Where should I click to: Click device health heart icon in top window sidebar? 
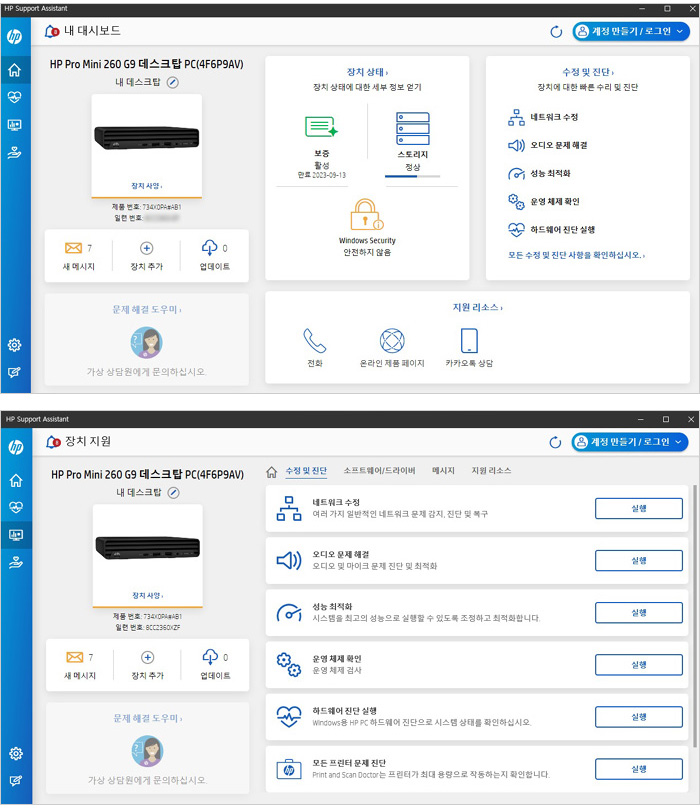point(14,97)
